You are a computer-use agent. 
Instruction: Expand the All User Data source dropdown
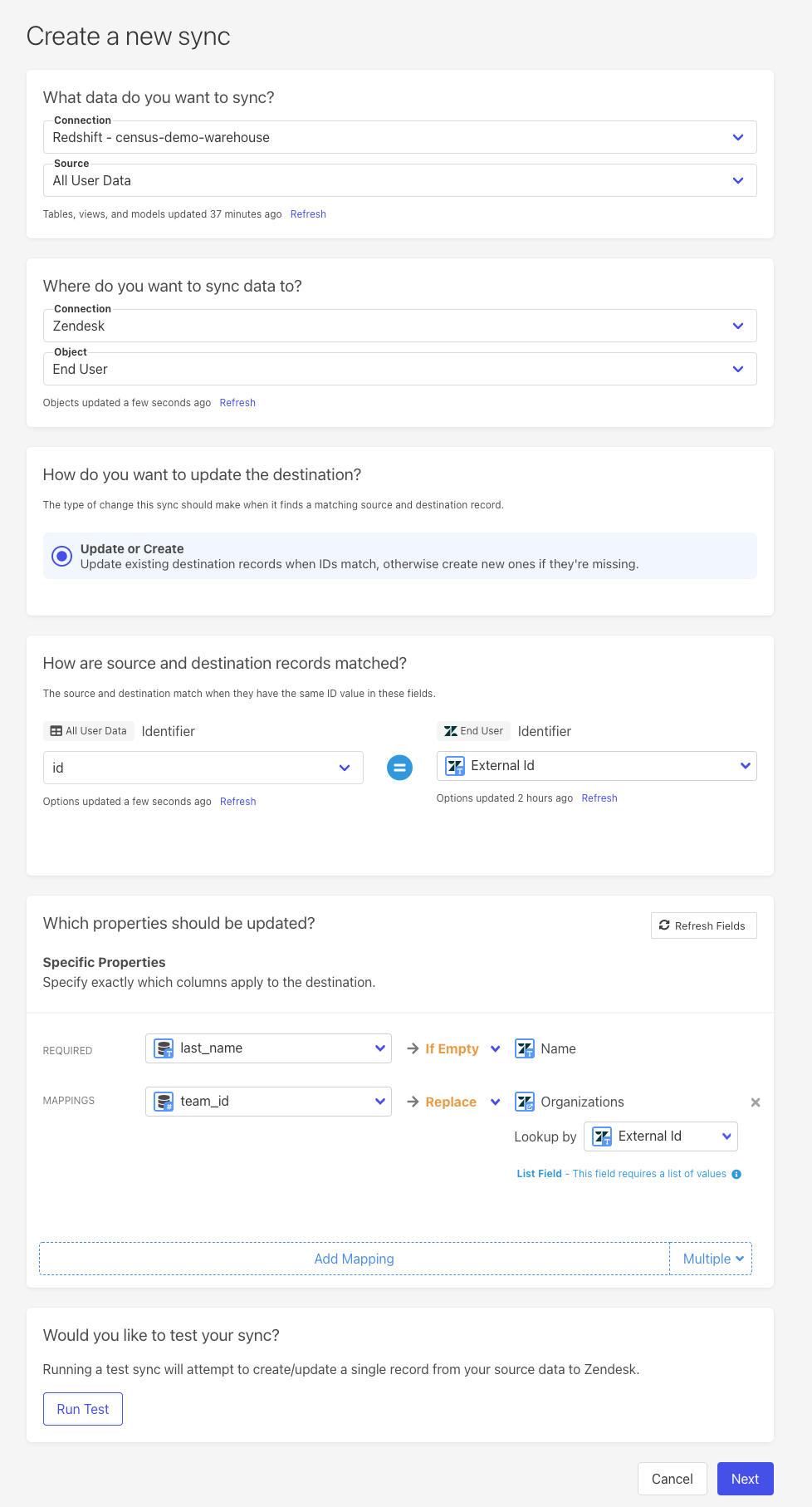tap(399, 180)
